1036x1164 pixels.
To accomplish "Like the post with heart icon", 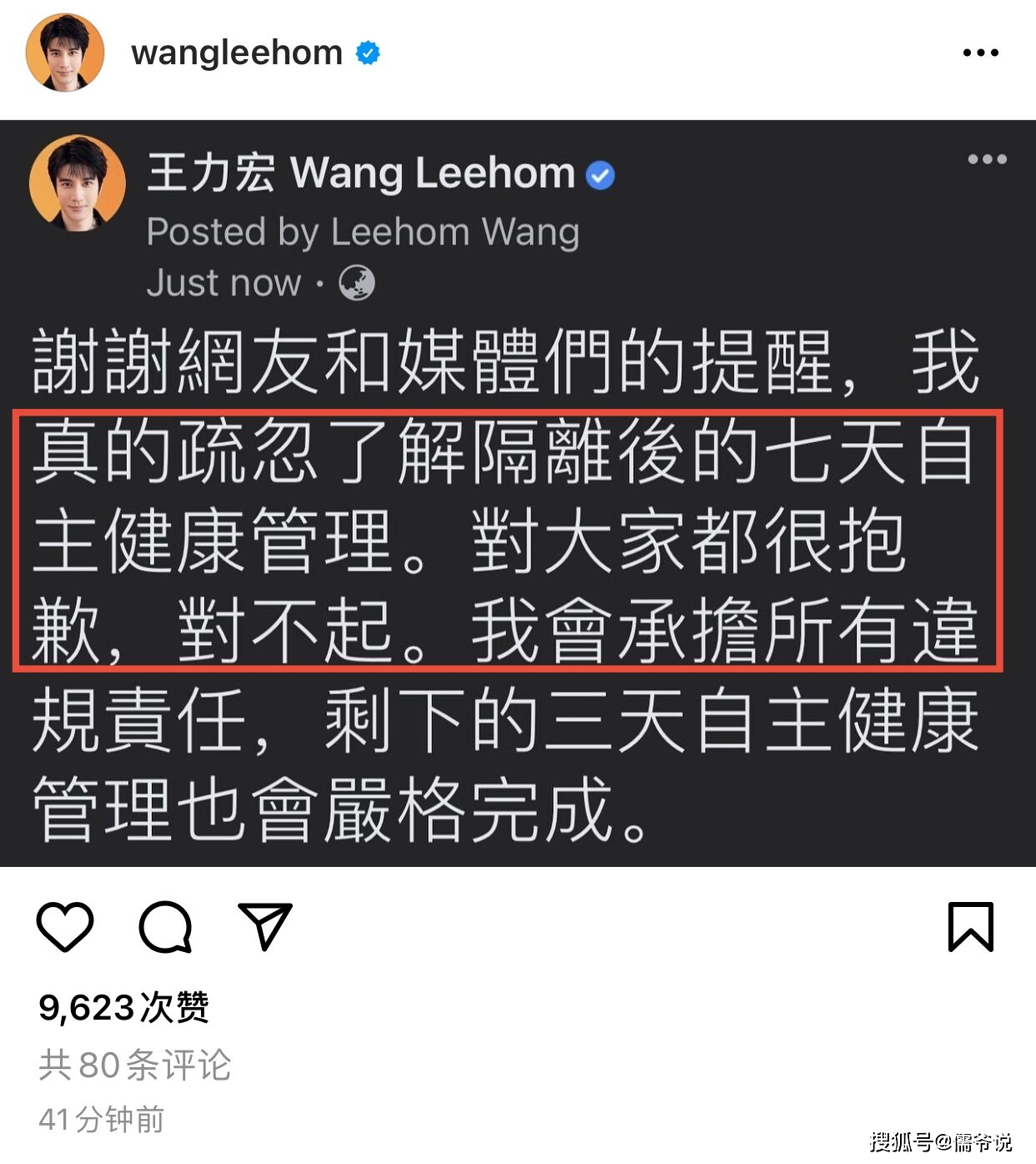I will pos(65,926).
